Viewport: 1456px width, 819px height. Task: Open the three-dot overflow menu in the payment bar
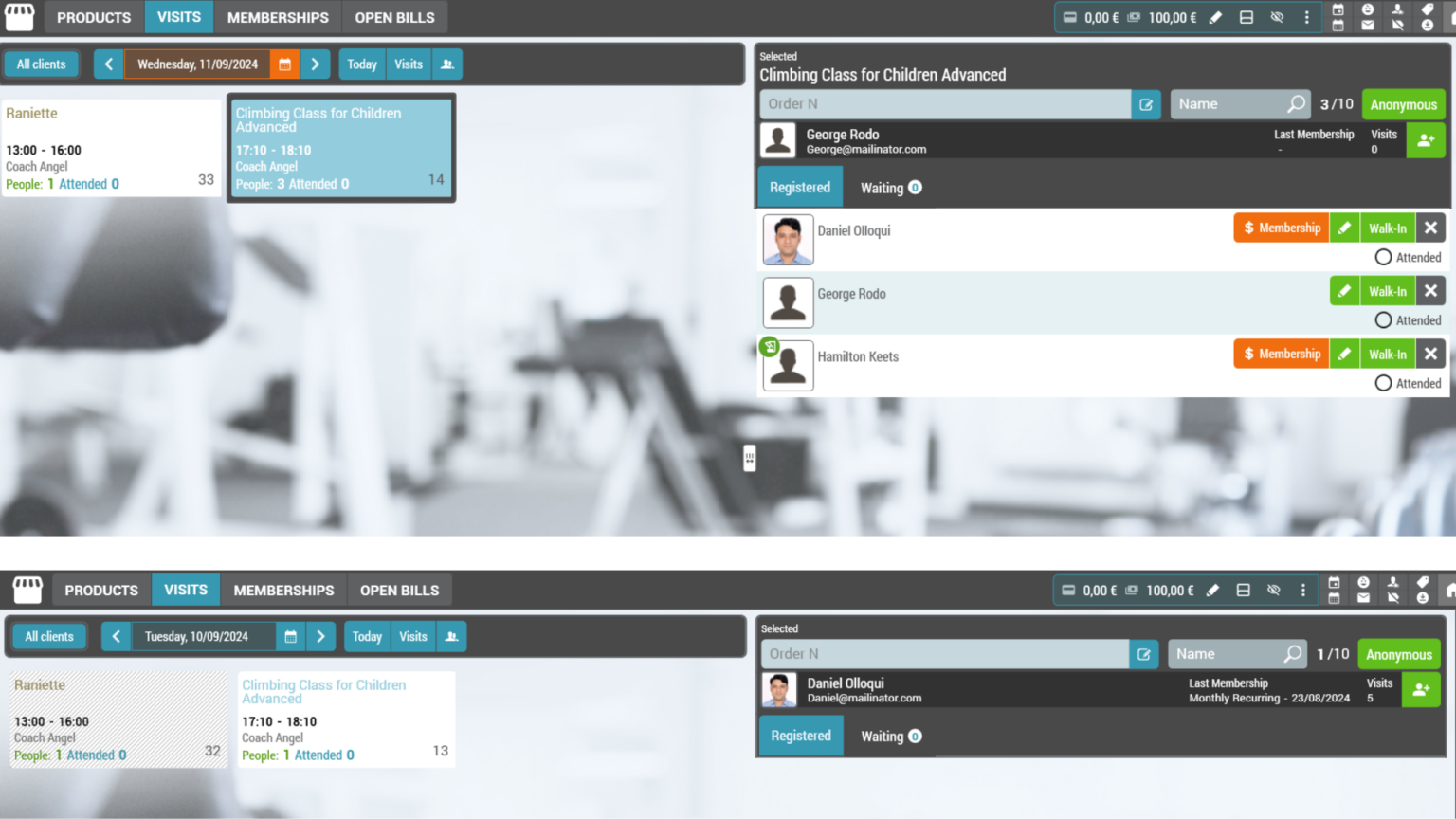[x=1306, y=17]
